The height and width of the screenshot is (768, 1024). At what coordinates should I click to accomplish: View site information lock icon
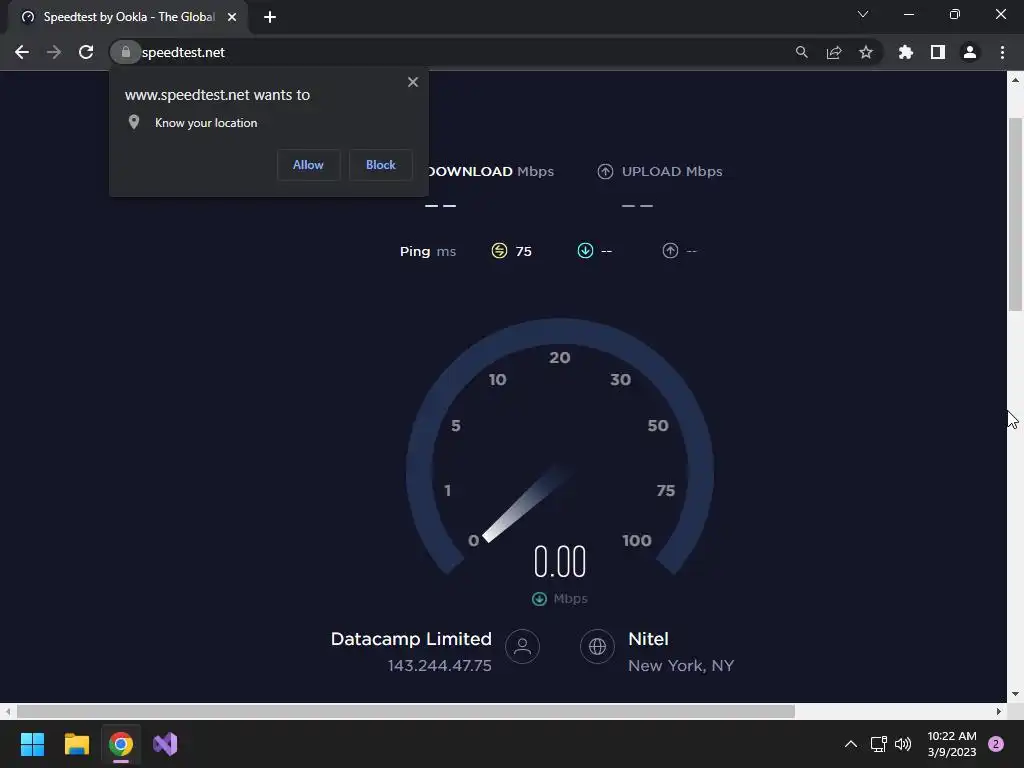click(125, 52)
